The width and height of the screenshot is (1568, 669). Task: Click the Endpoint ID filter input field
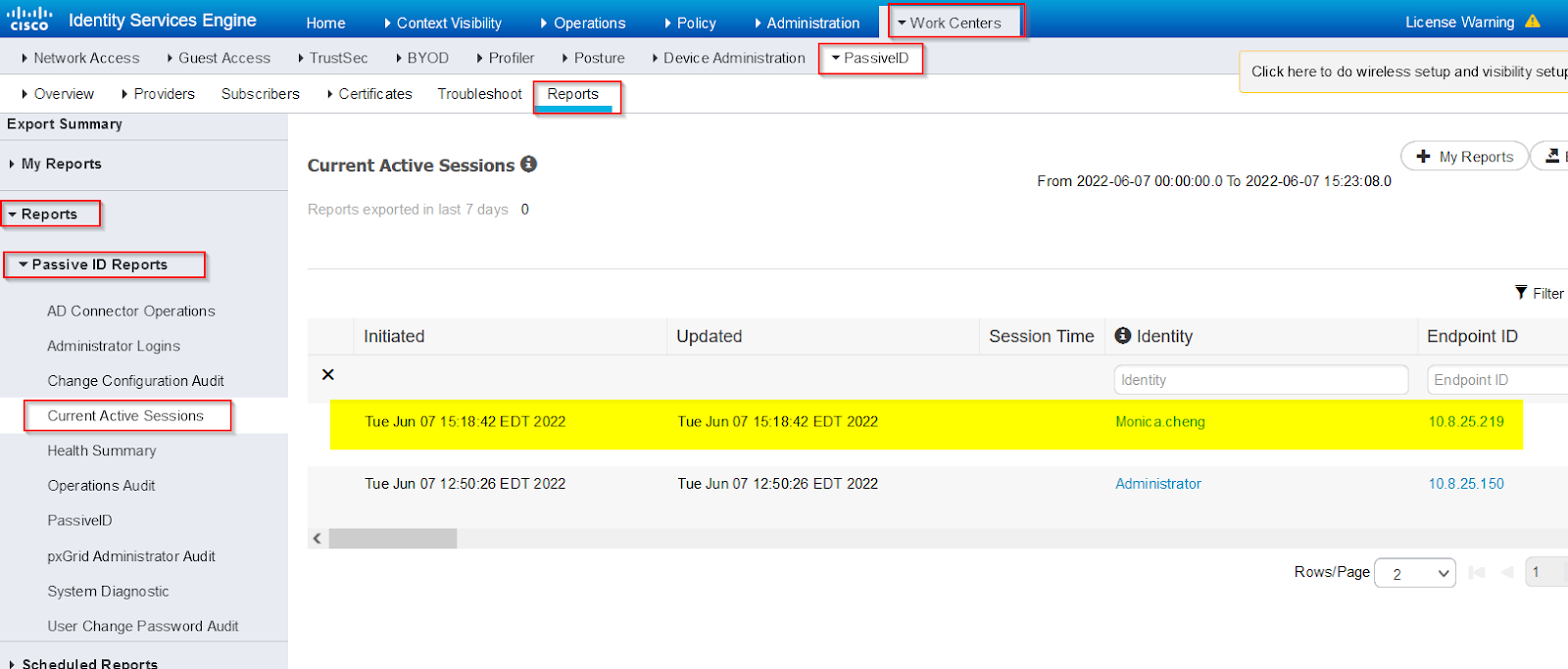(1497, 379)
